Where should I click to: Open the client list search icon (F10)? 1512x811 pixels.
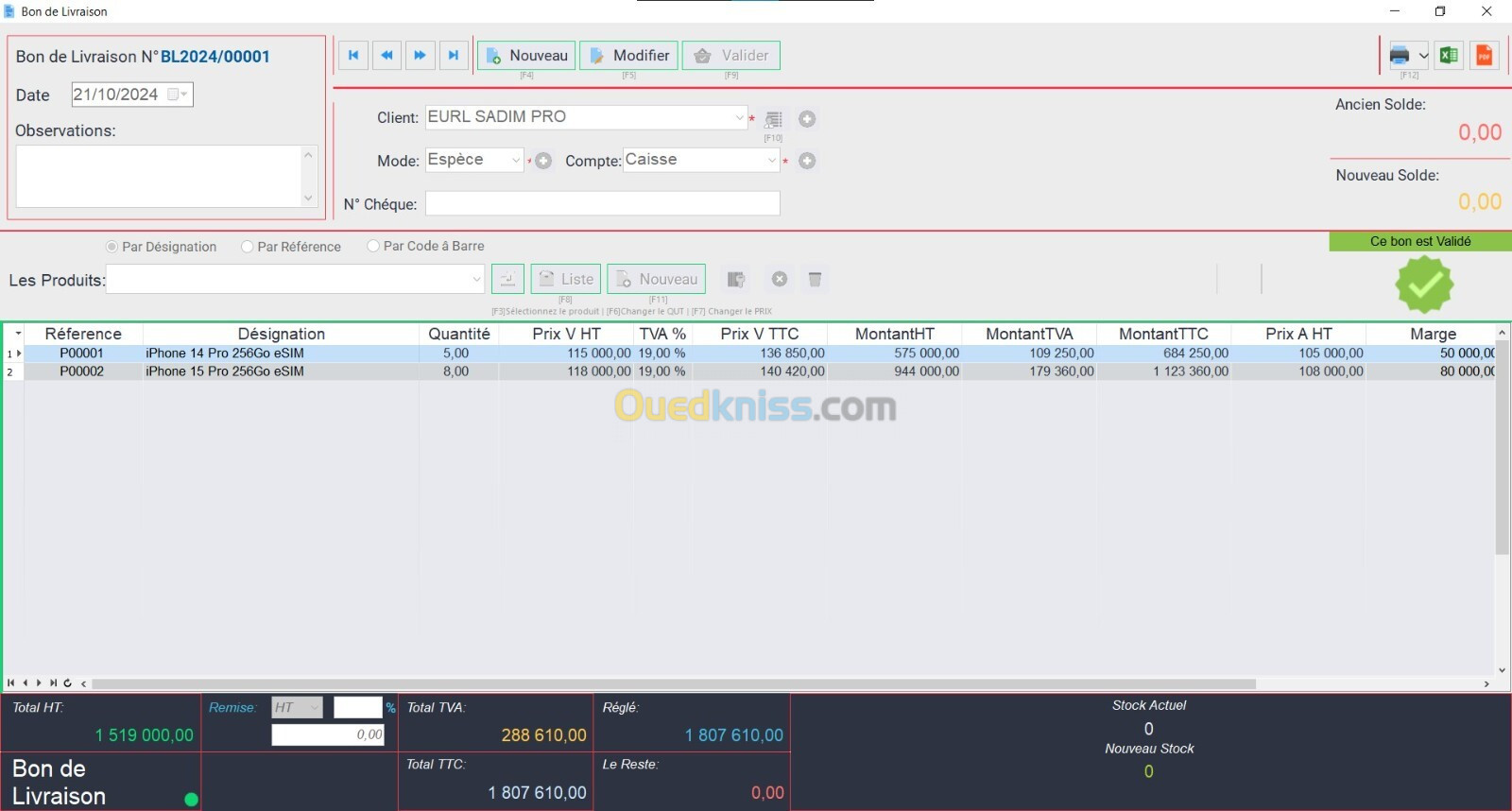(773, 119)
